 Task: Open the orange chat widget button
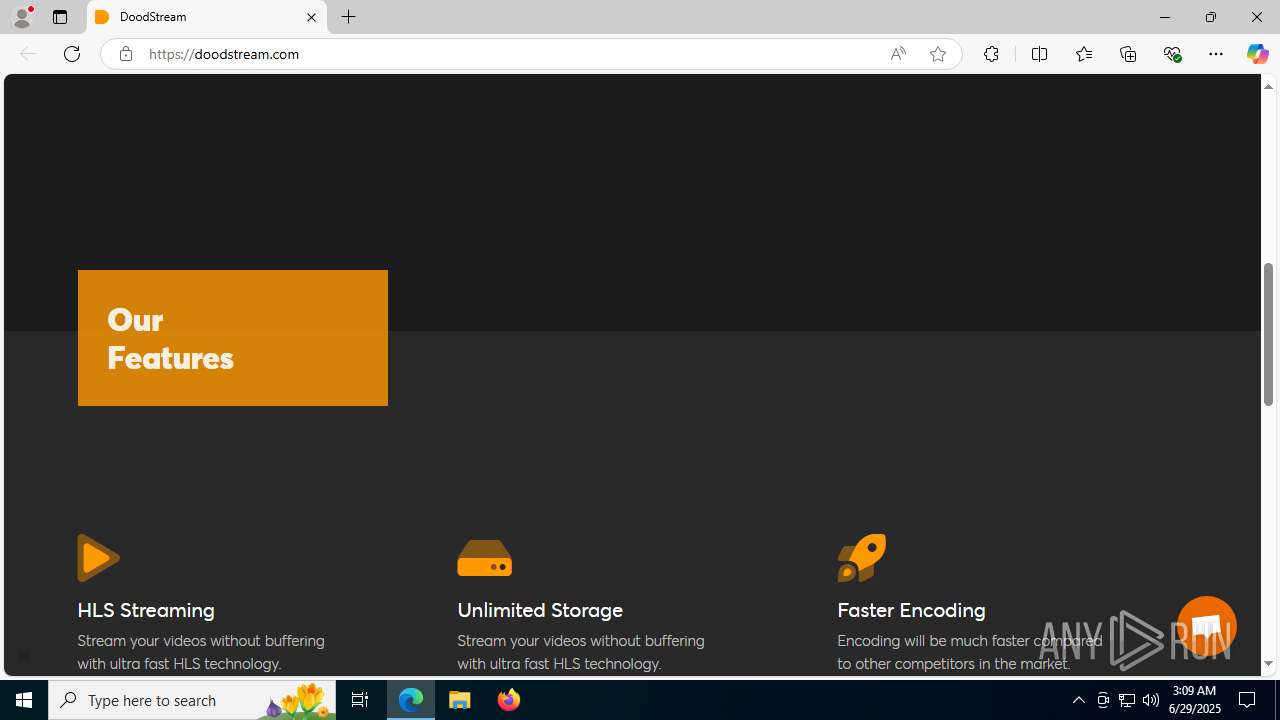1206,626
